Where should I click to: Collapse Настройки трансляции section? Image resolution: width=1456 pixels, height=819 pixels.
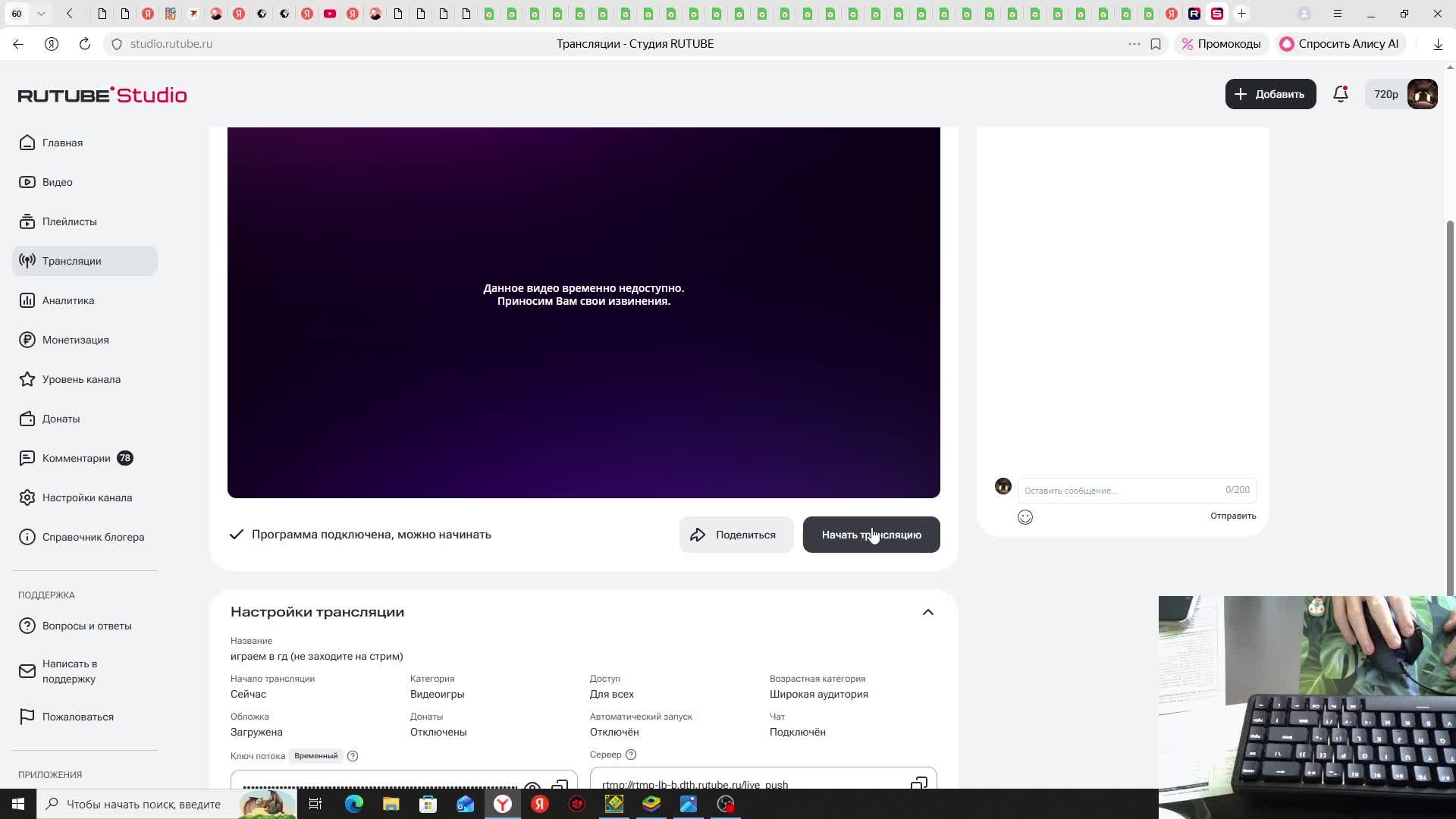coord(927,612)
